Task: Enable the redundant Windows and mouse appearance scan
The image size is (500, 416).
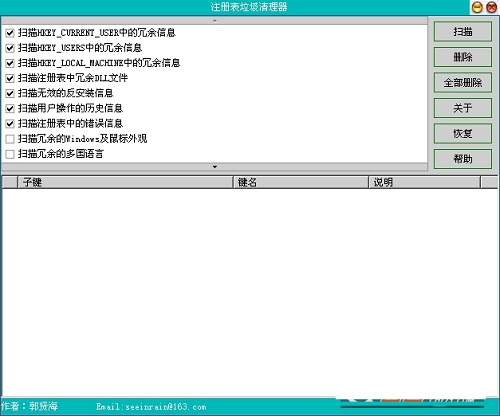Action: [10, 139]
